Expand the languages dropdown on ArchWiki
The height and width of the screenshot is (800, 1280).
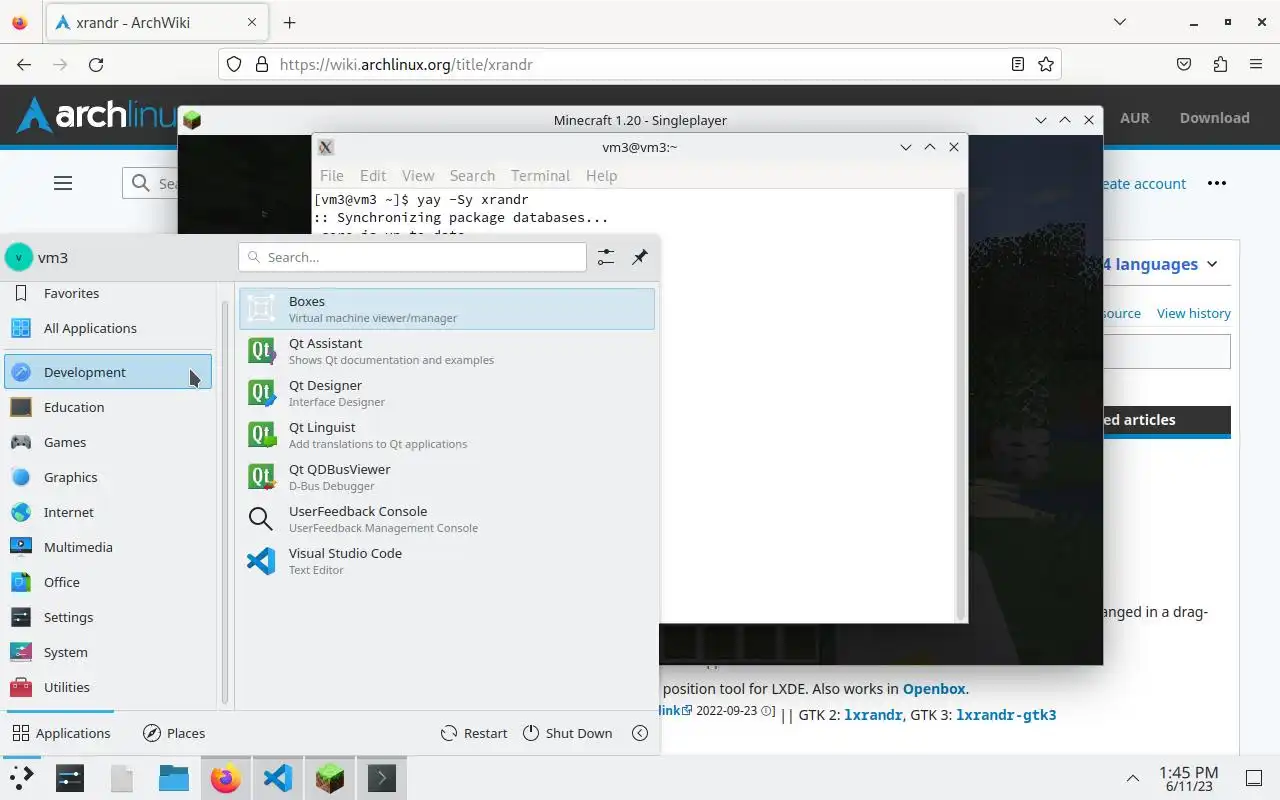(x=1161, y=264)
